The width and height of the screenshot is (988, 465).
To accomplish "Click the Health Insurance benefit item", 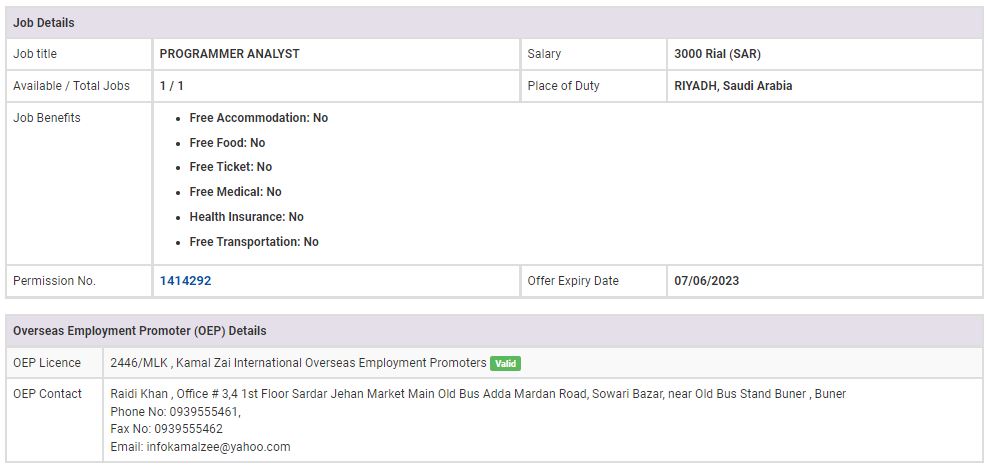I will pos(246,217).
